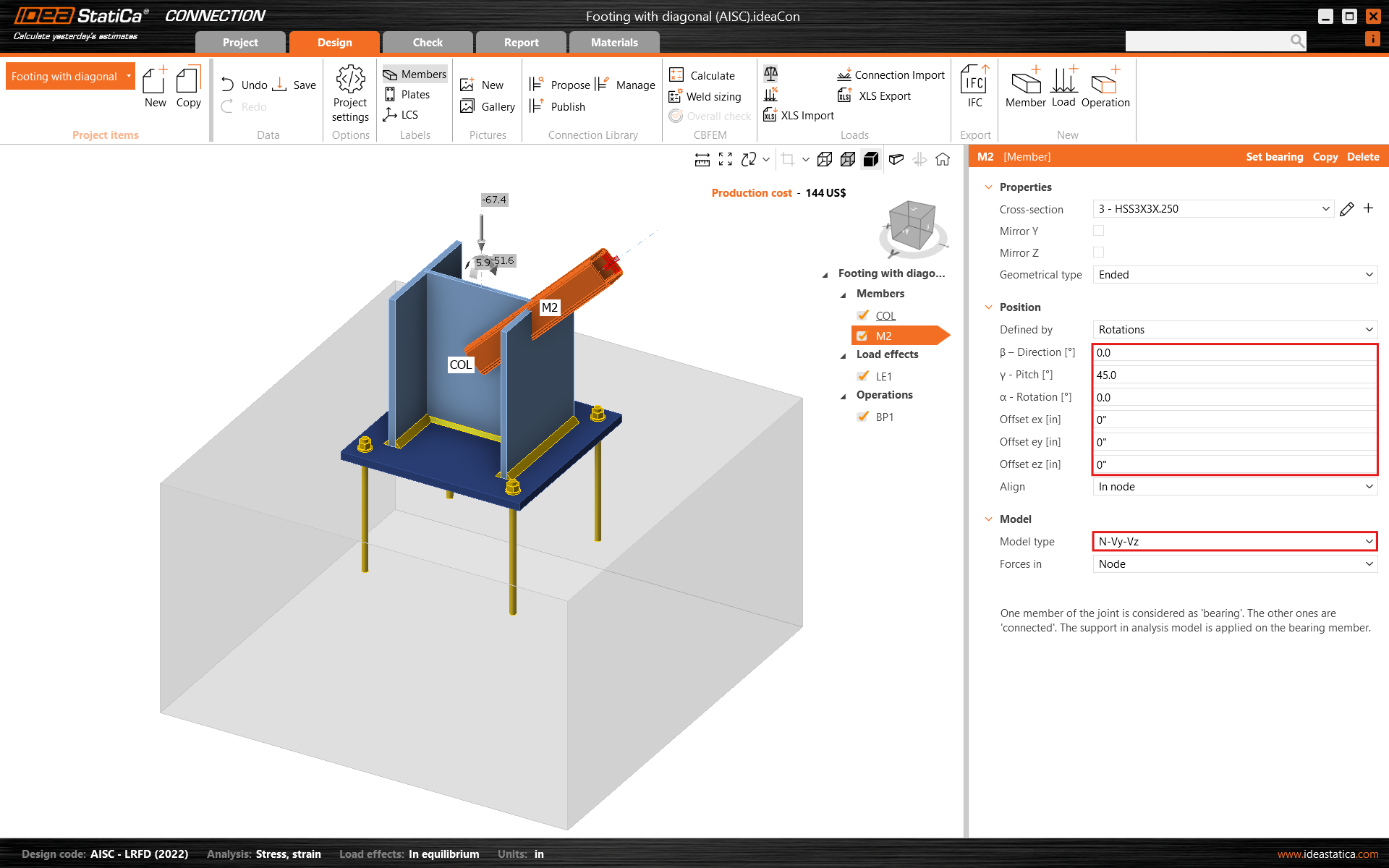The width and height of the screenshot is (1389, 868).
Task: Enable the Mirror Y checkbox
Action: (1098, 231)
